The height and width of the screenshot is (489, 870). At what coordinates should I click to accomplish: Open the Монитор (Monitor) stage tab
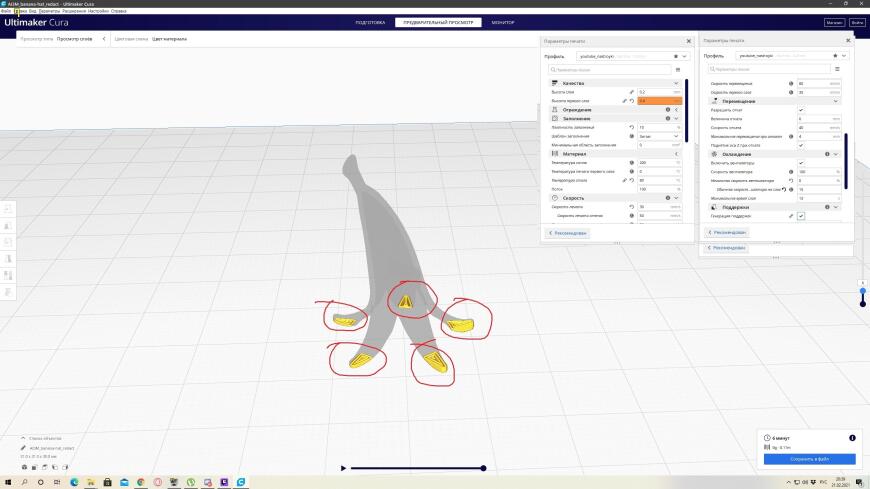[x=503, y=23]
